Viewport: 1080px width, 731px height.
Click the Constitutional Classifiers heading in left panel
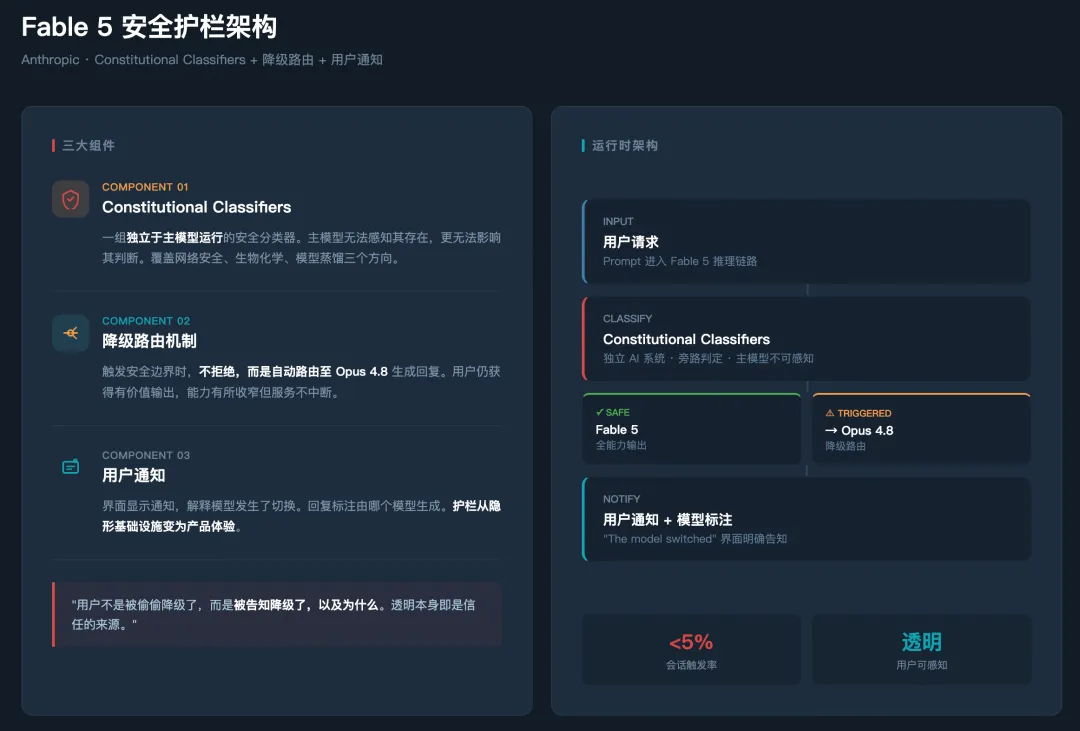196,207
